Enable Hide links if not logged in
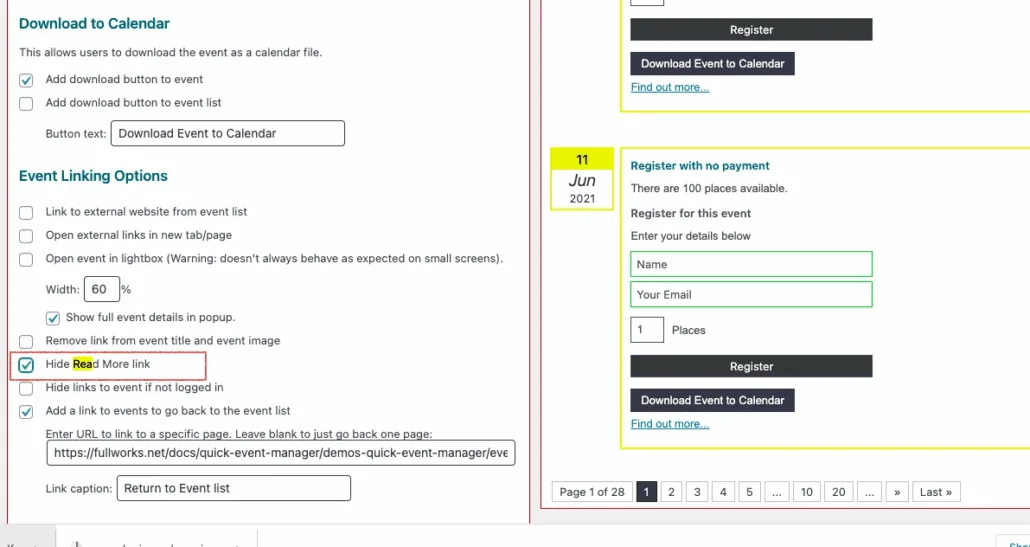Viewport: 1030px width, 547px height. pyautogui.click(x=26, y=389)
